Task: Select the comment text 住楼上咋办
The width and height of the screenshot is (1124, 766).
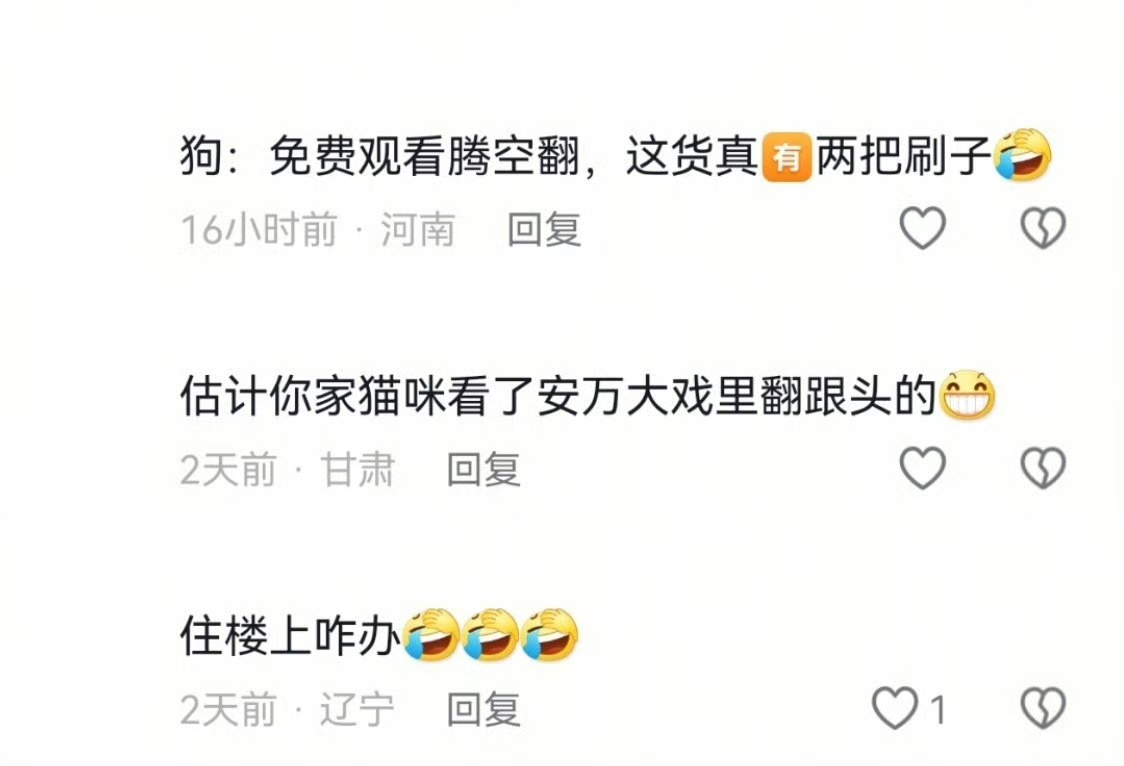Action: tap(290, 636)
